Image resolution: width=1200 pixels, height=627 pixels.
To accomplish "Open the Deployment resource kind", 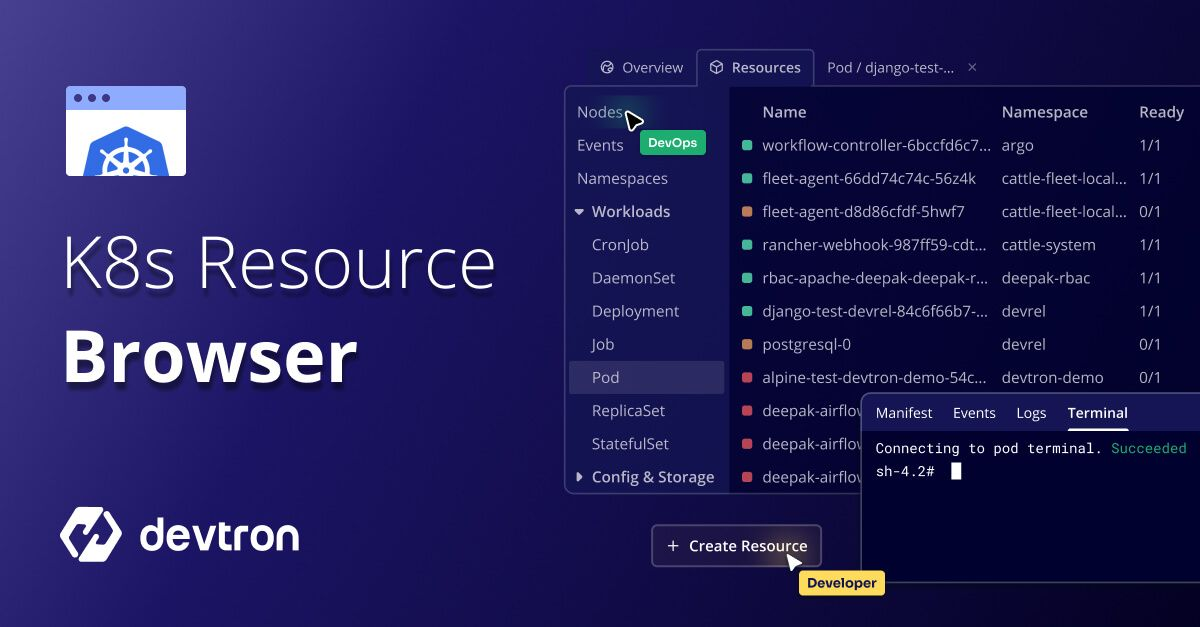I will point(635,311).
